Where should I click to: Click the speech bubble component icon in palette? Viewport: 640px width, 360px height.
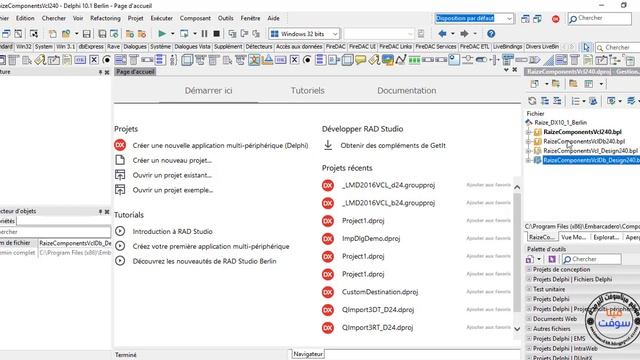click(360, 60)
